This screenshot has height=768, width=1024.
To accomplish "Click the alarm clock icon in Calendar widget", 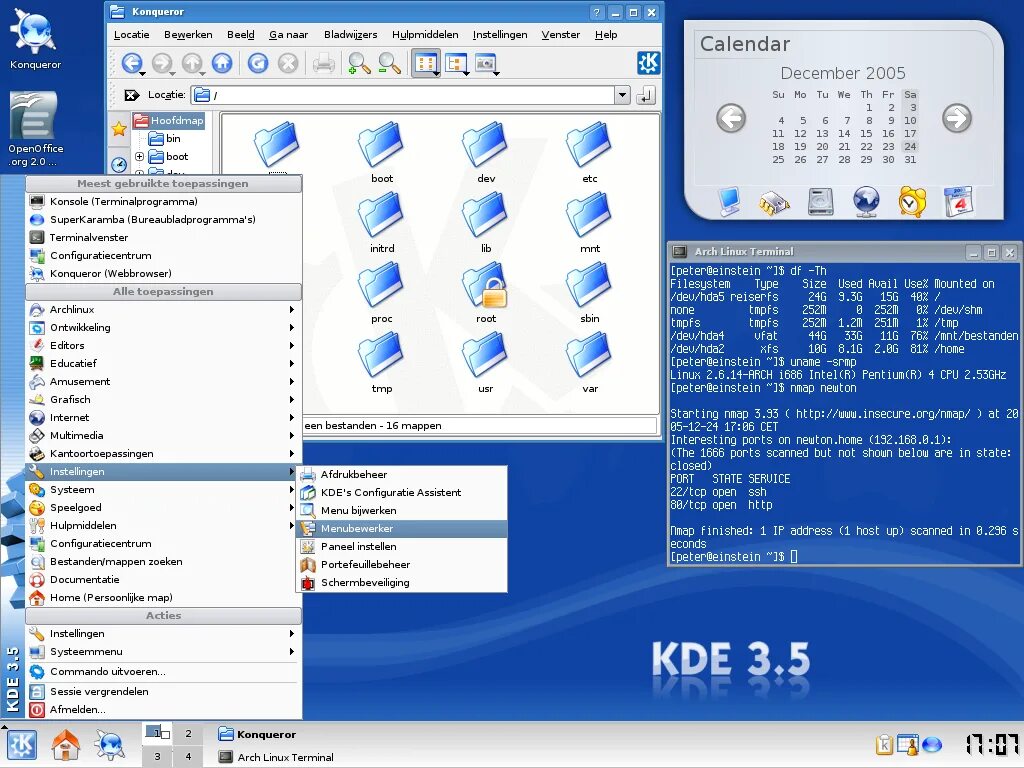I will click(912, 201).
